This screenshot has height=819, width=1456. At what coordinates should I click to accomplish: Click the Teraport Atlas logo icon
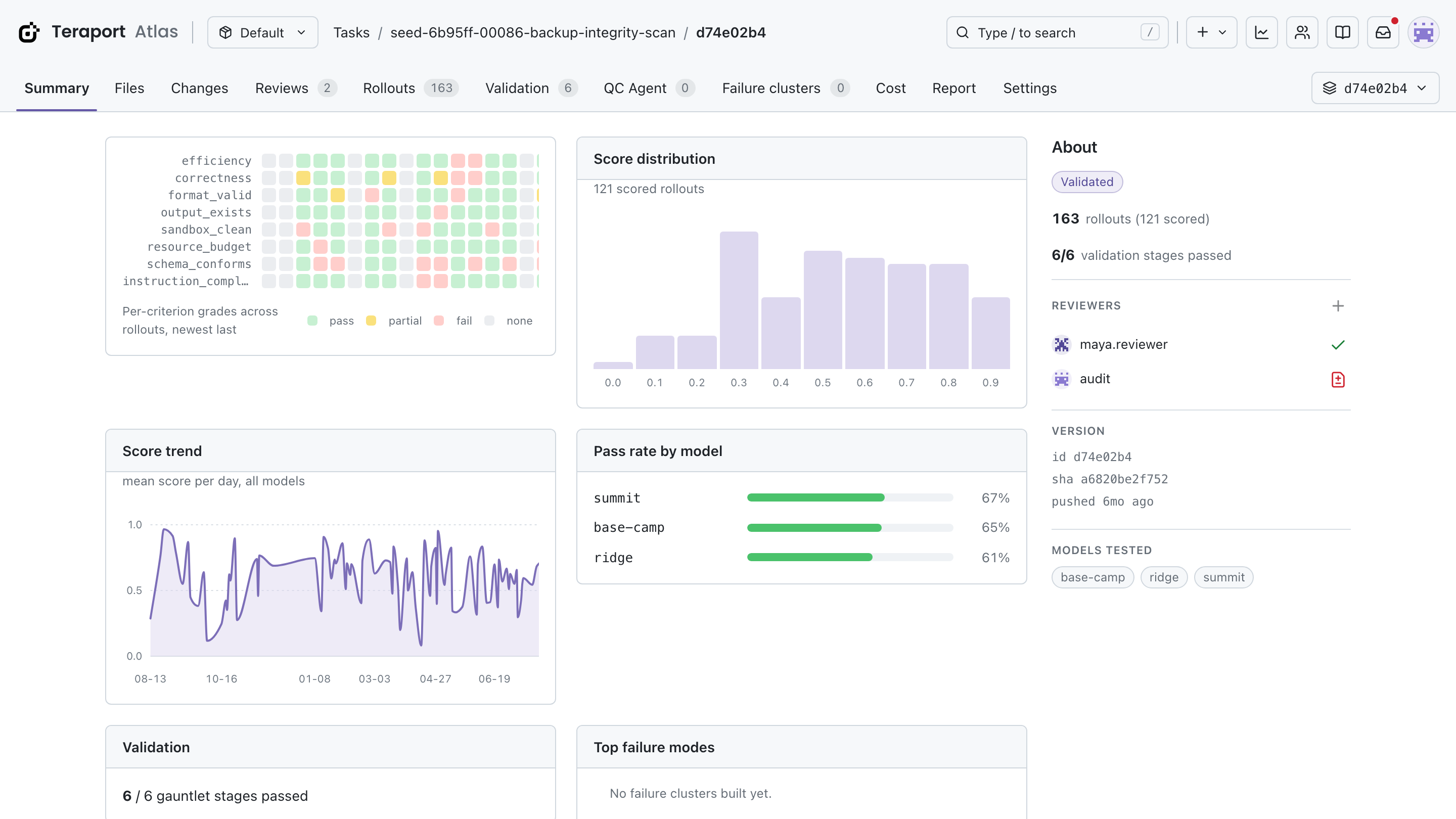pyautogui.click(x=29, y=32)
